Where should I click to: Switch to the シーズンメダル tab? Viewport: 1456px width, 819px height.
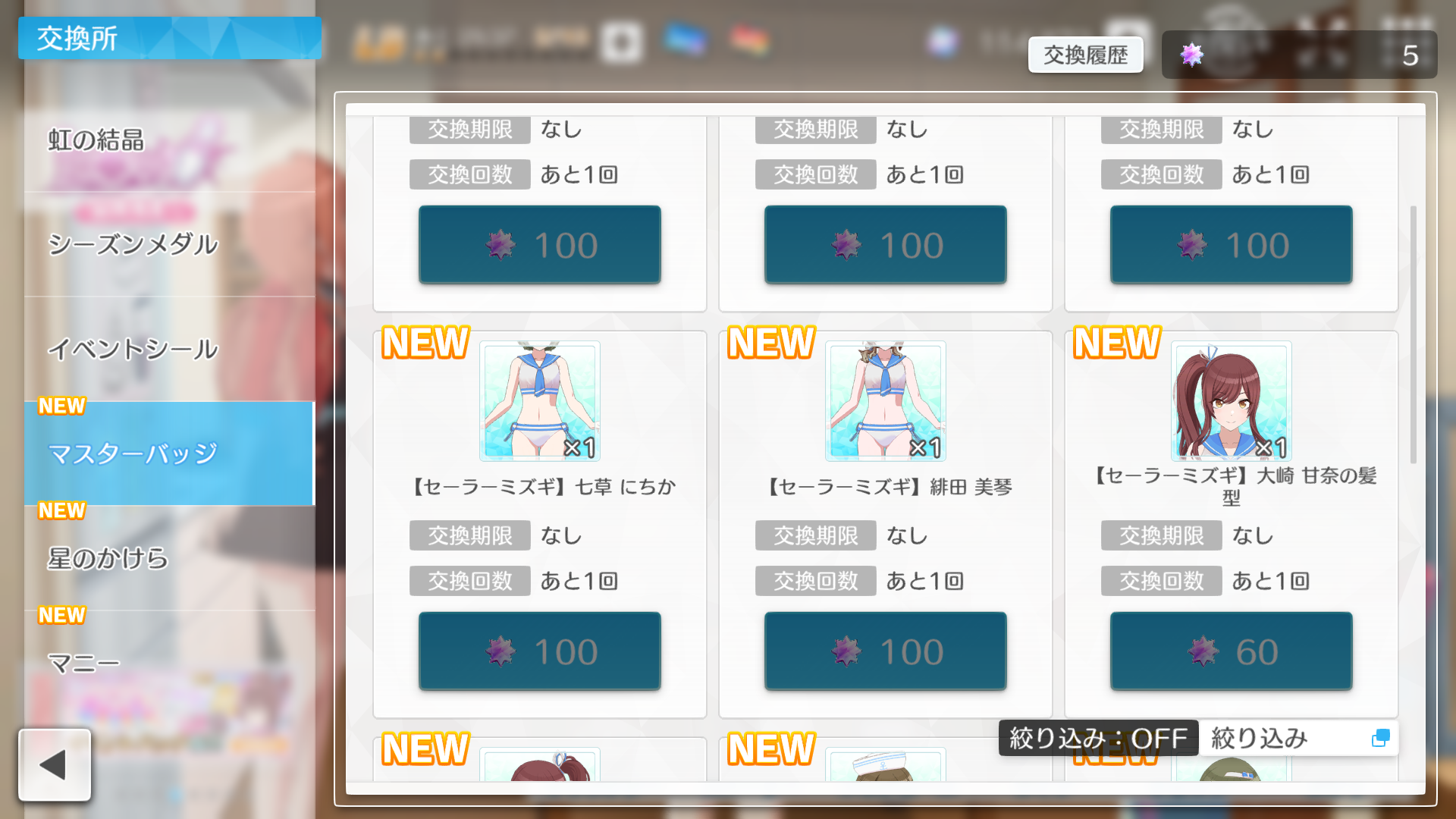pyautogui.click(x=170, y=244)
